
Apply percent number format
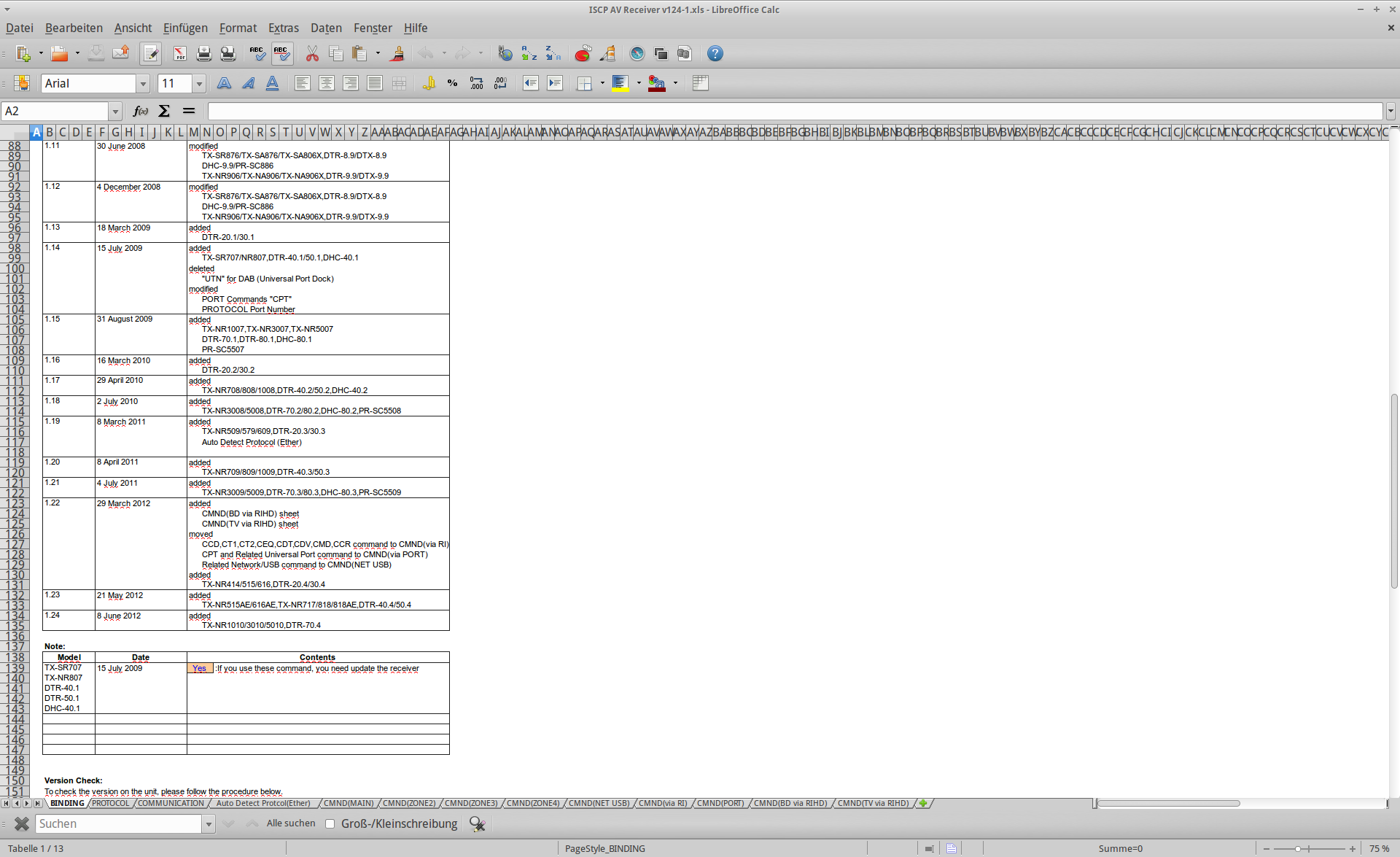click(x=452, y=83)
